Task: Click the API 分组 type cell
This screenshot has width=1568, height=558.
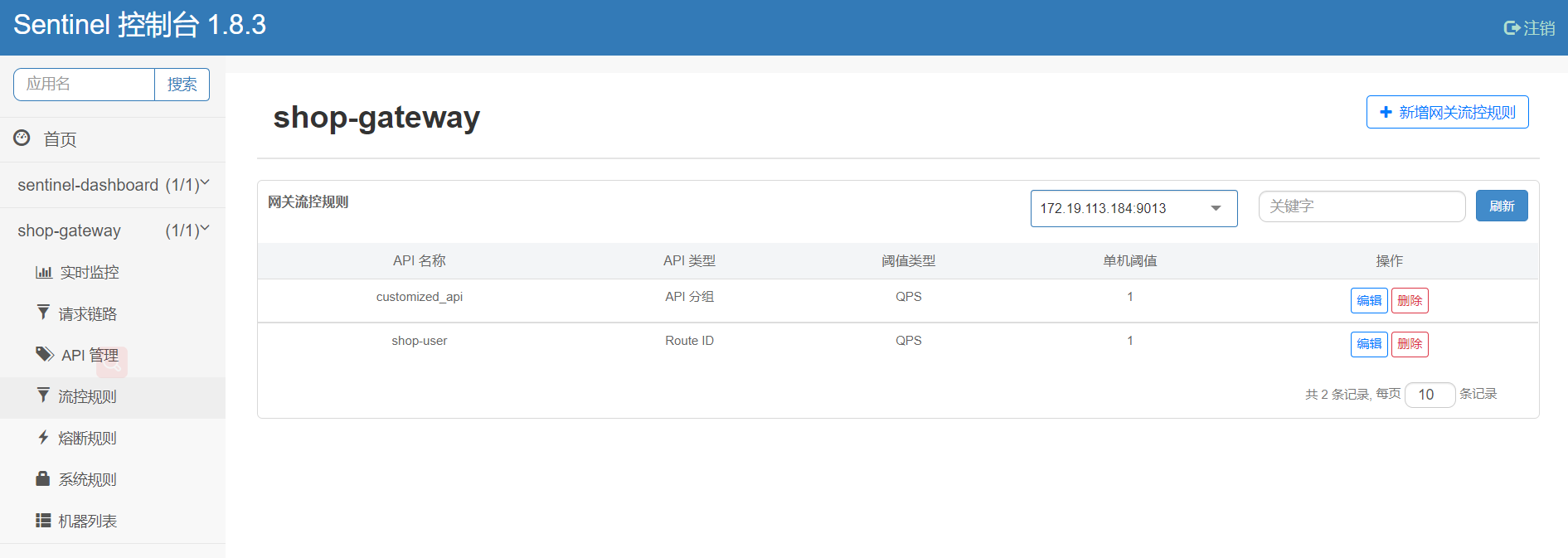Action: tap(689, 297)
